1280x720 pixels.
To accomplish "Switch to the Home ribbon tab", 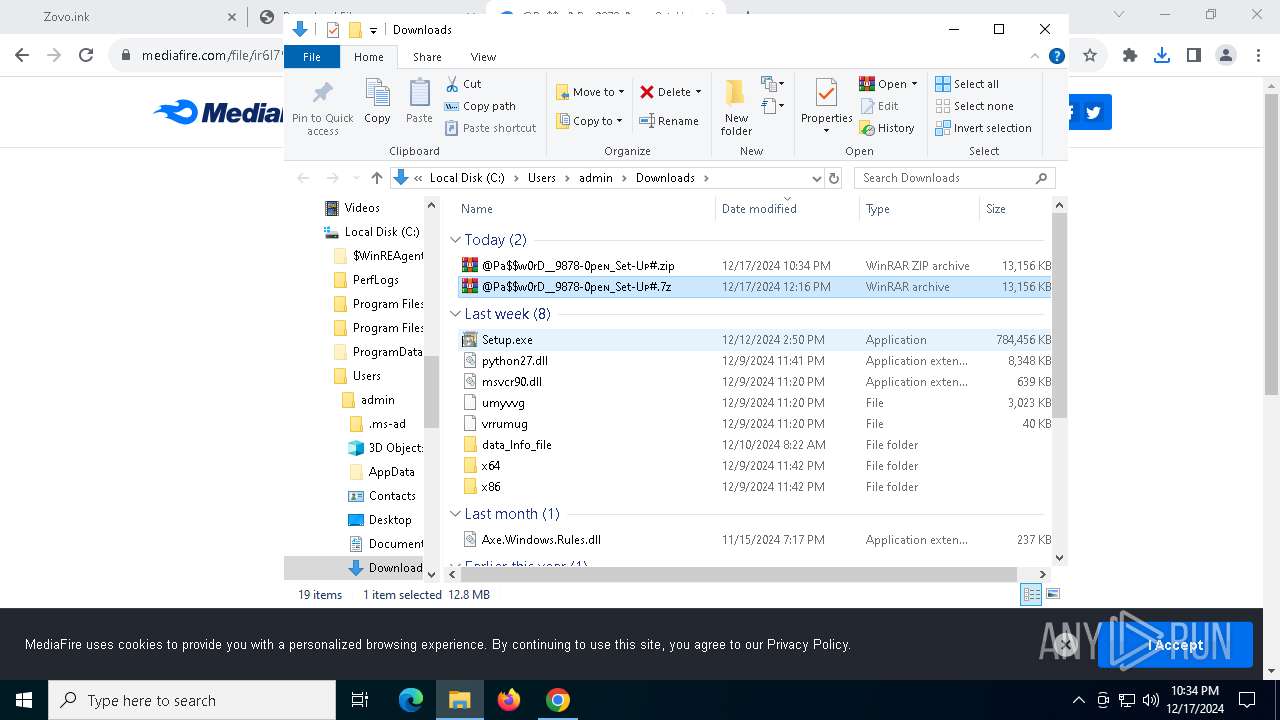I will click(x=368, y=57).
